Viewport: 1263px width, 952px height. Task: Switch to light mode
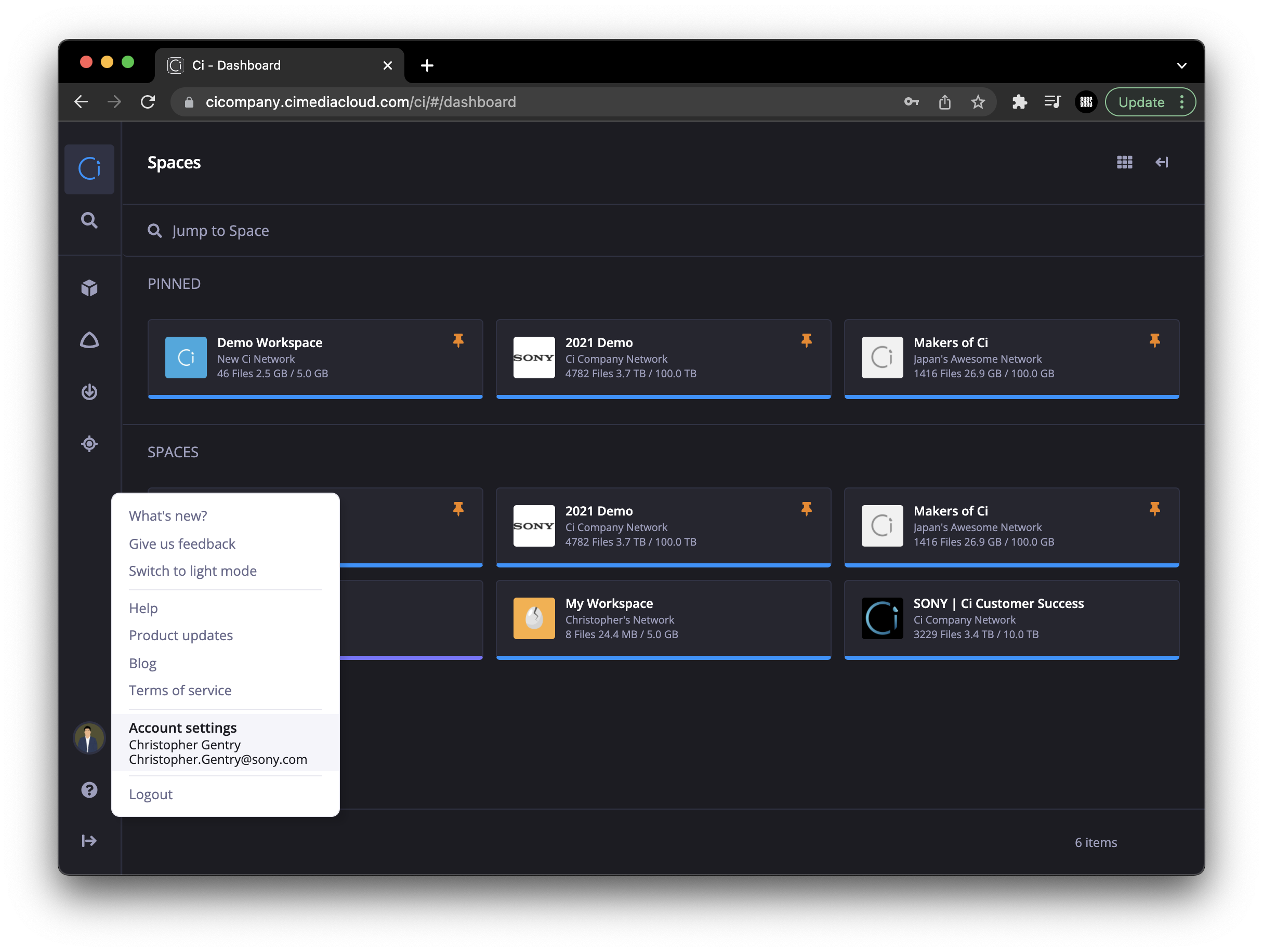click(x=193, y=571)
